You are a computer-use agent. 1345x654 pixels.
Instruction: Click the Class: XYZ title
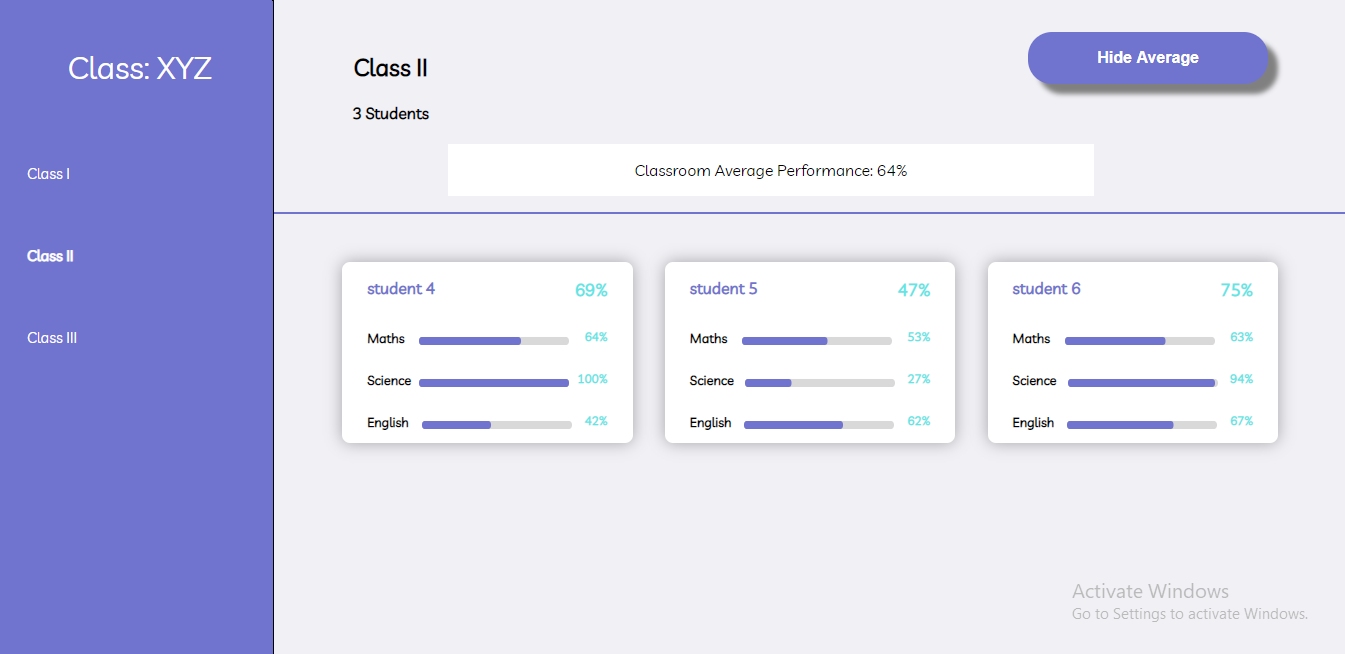click(139, 68)
